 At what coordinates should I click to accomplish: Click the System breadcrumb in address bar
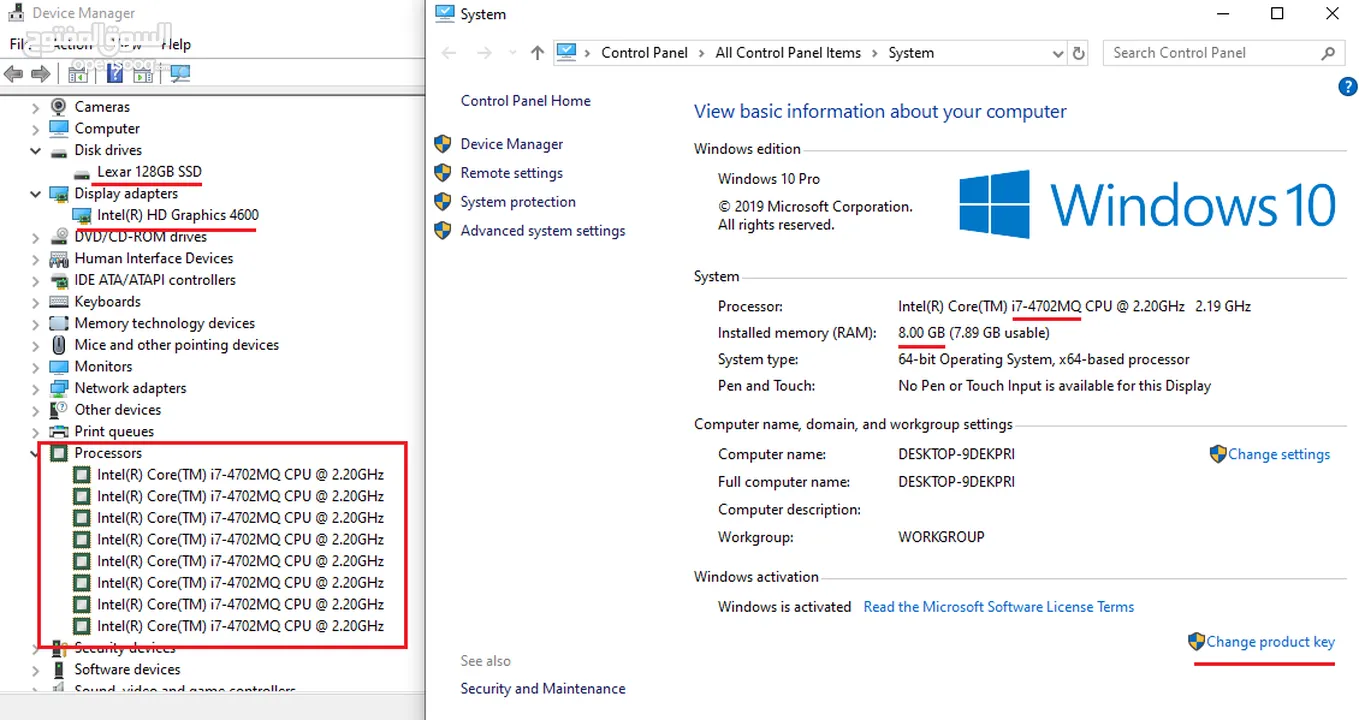coord(911,53)
